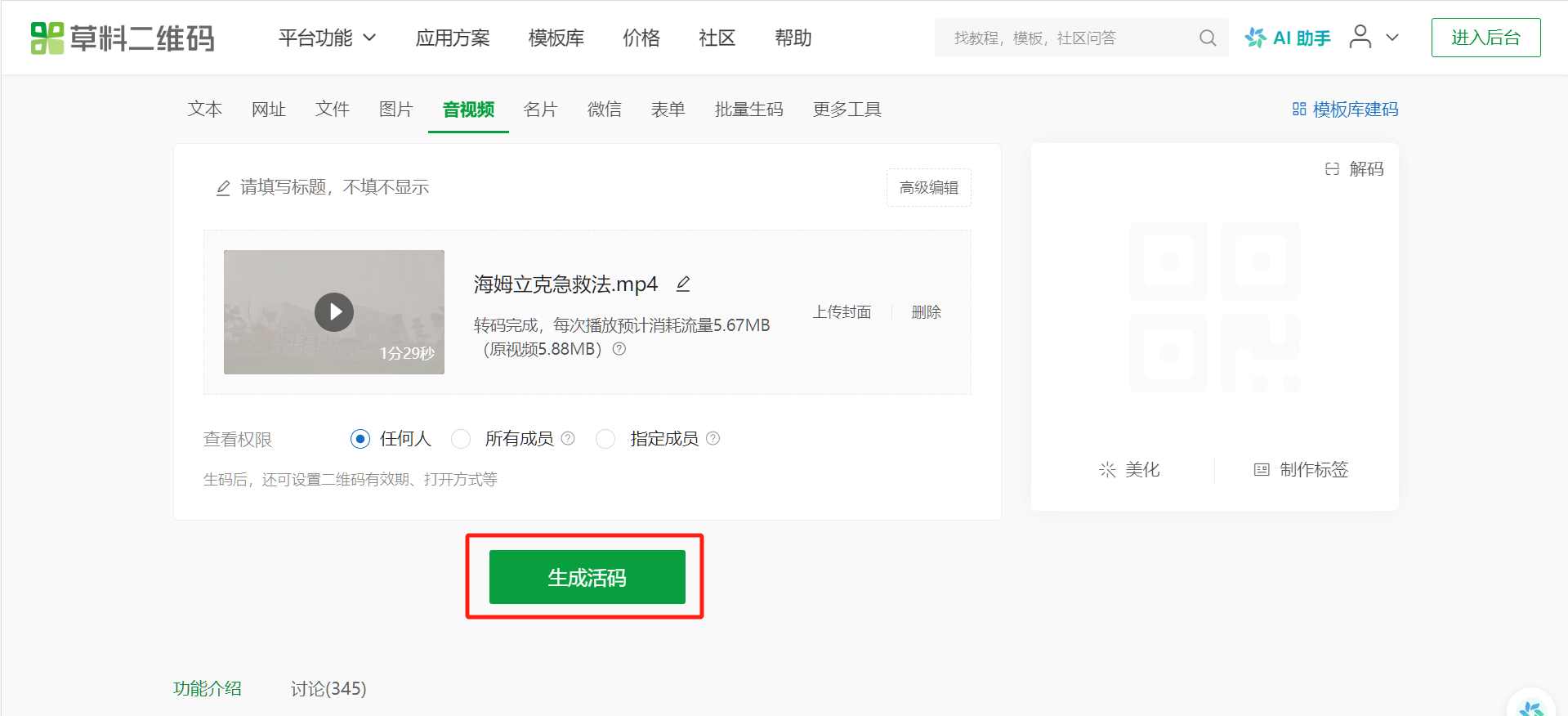Switch to the 图片 tab
The image size is (1568, 716).
pyautogui.click(x=396, y=109)
